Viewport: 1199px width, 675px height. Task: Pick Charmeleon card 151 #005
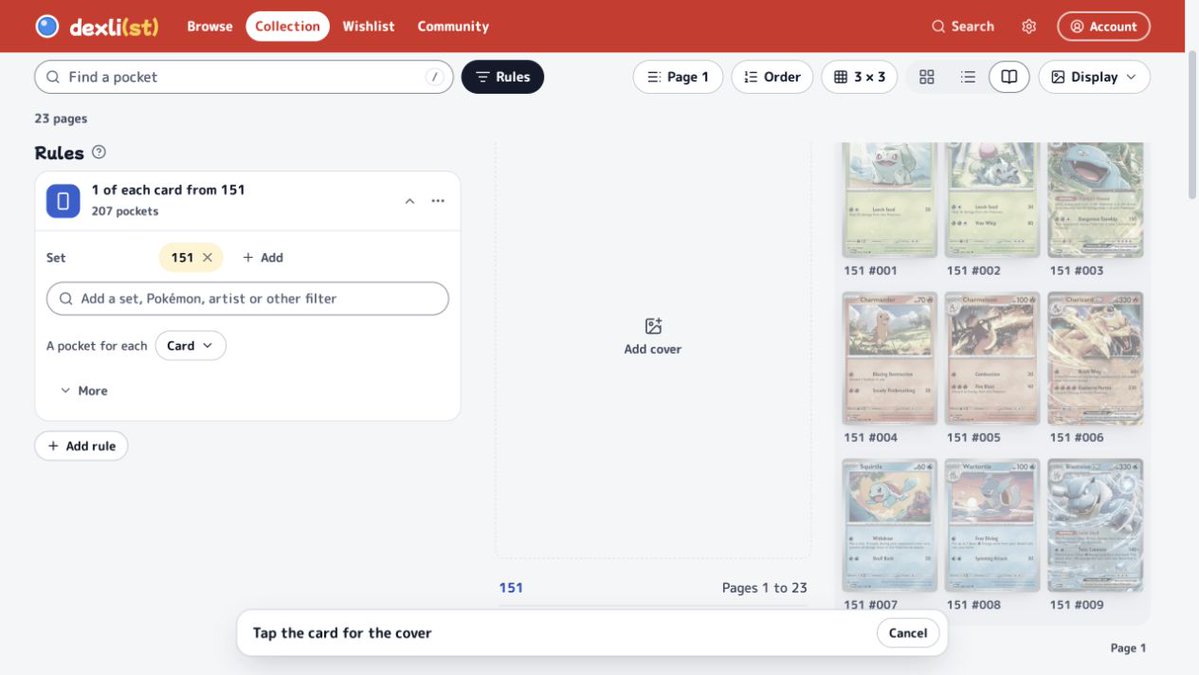coord(992,358)
